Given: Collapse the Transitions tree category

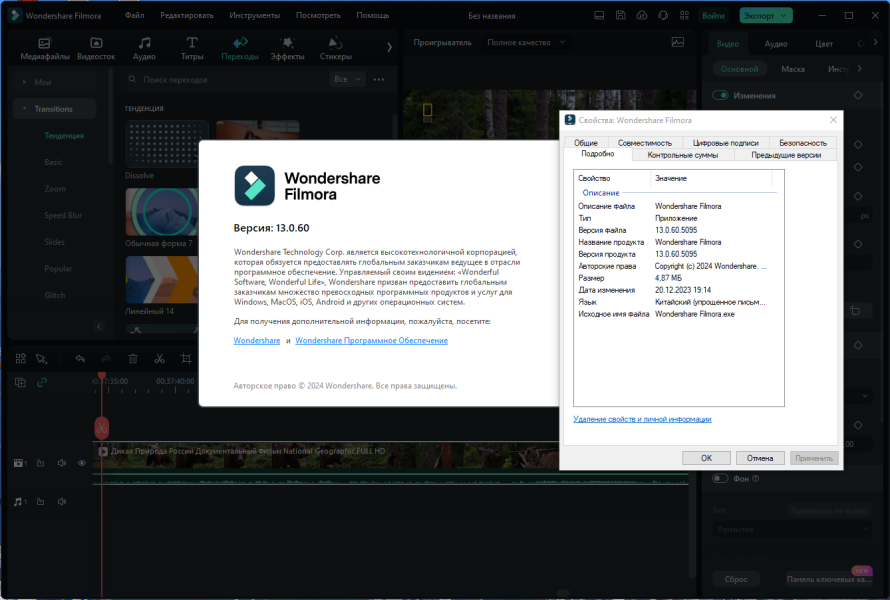Looking at the screenshot, I should (24, 109).
